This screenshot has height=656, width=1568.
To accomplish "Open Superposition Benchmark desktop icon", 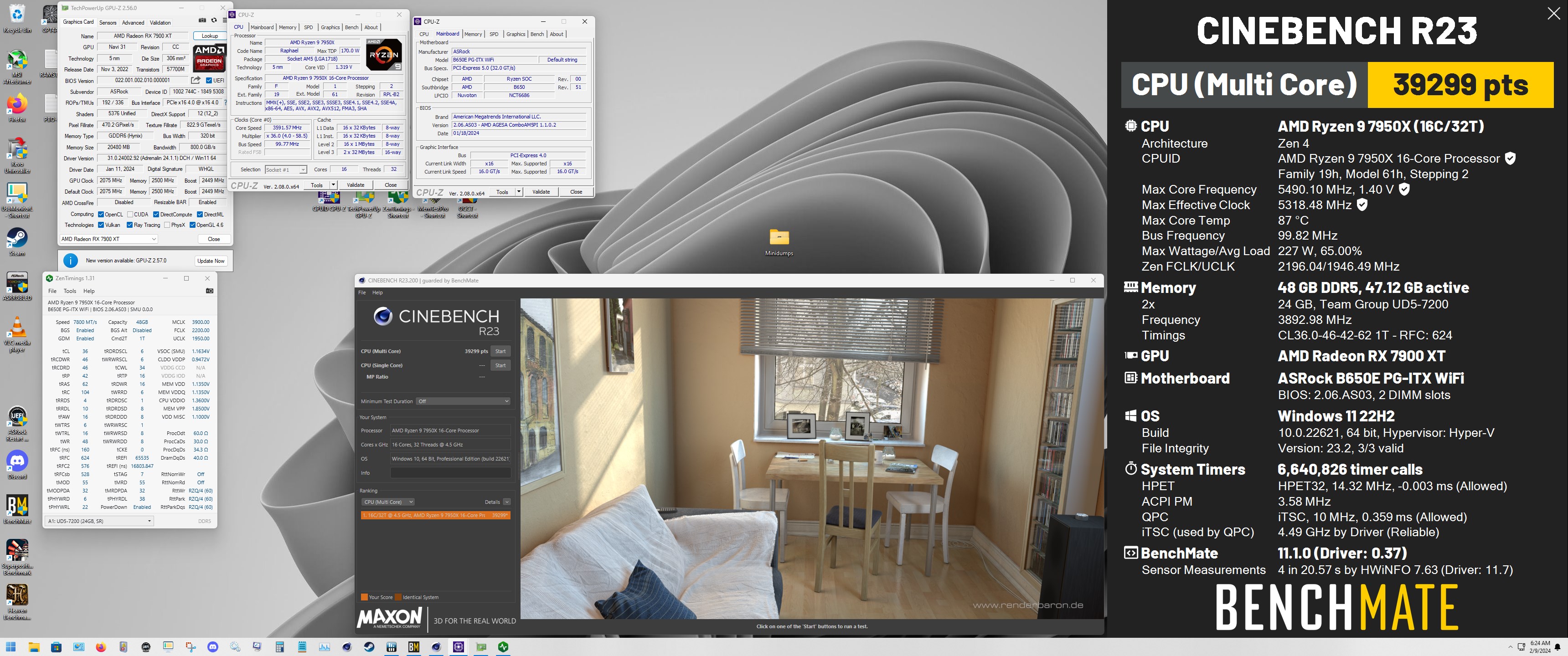I will [17, 557].
